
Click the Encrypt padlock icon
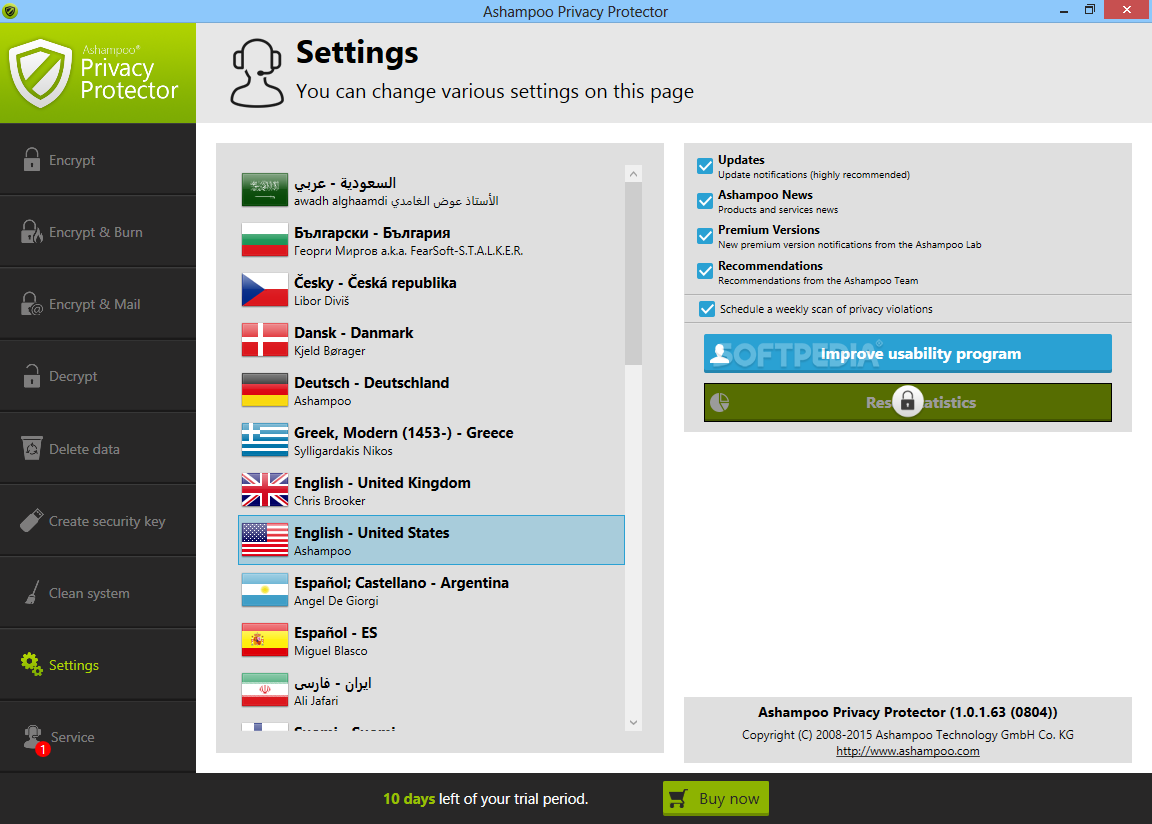click(32, 159)
